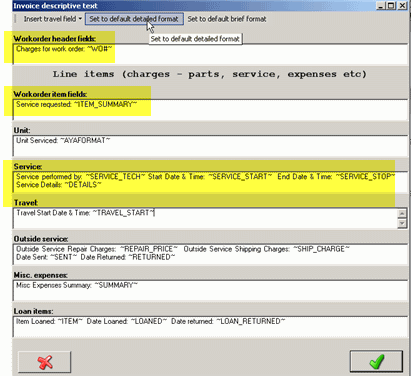Click the ~SUMMARY~ token text
411x376 pixels.
pyautogui.click(x=116, y=285)
